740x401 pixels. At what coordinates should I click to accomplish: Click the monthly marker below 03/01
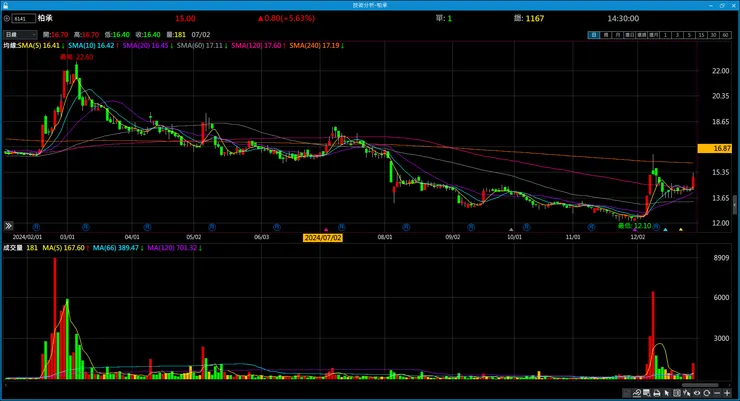tap(85, 227)
